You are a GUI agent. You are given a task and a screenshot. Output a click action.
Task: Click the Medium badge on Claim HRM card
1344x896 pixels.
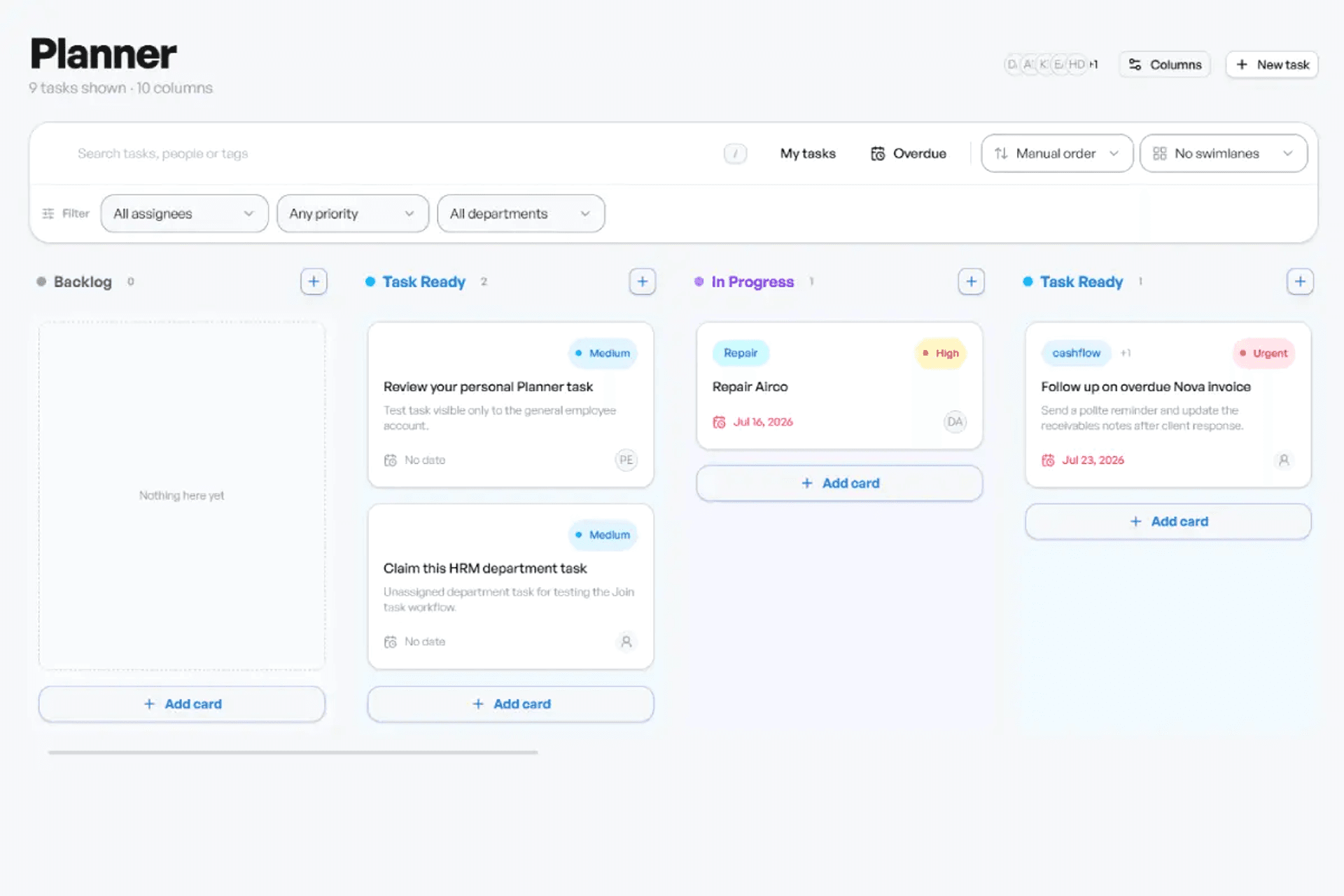click(603, 535)
